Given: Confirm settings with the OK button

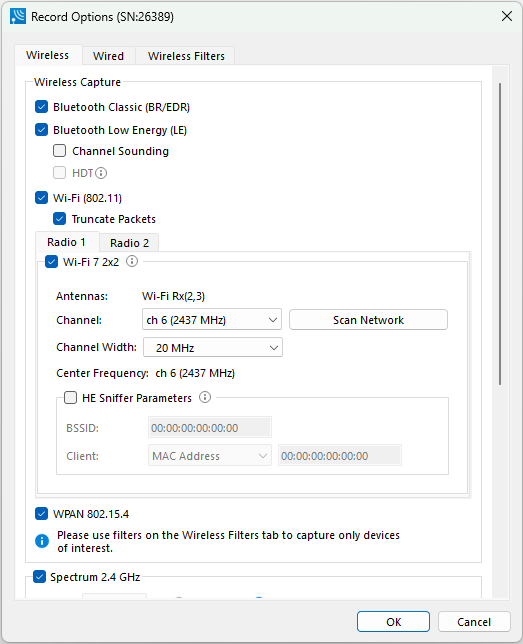Looking at the screenshot, I should click(x=393, y=622).
